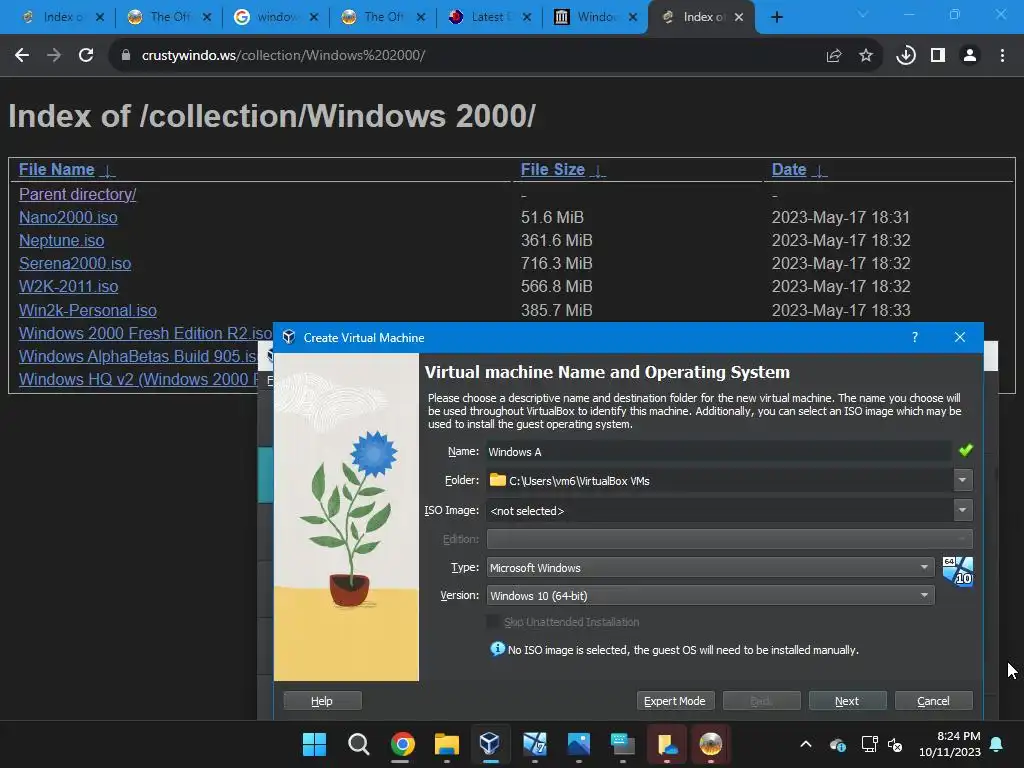Click the browser forward arrow
Image resolution: width=1024 pixels, height=768 pixels.
[x=54, y=56]
